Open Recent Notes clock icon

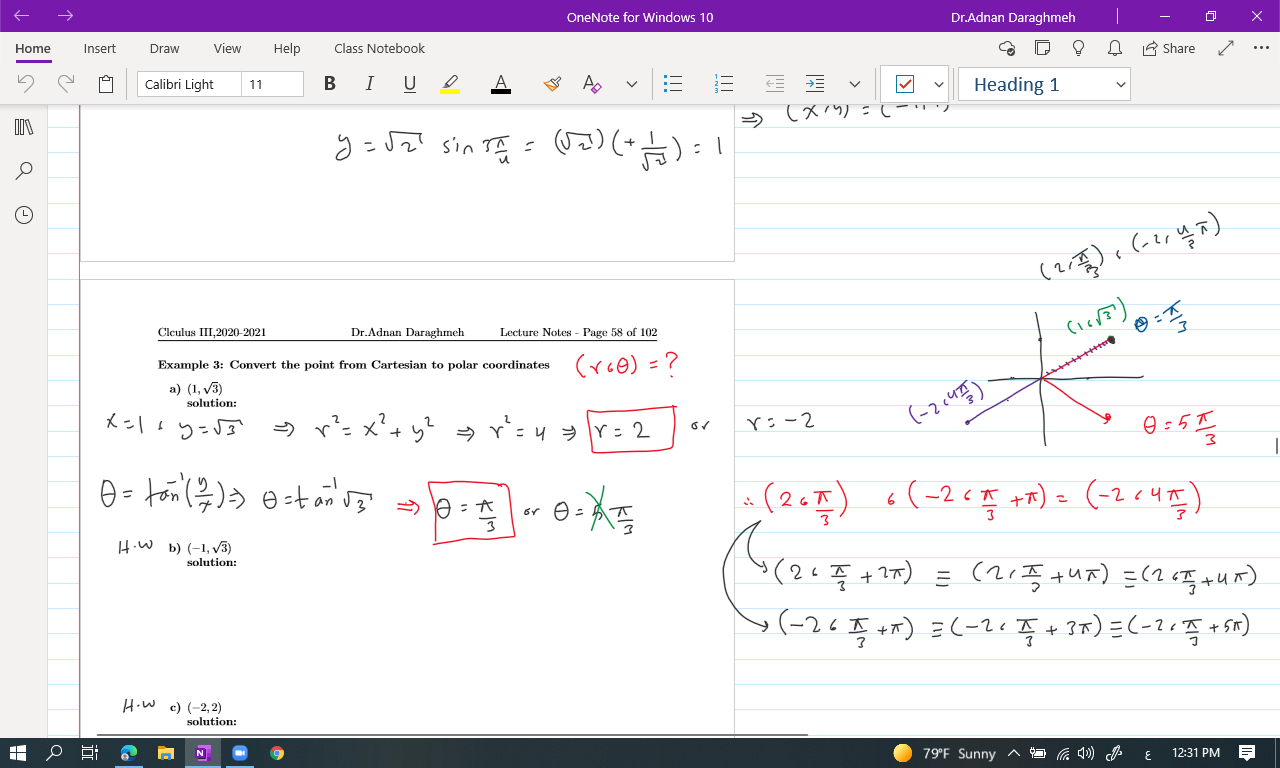[24, 215]
